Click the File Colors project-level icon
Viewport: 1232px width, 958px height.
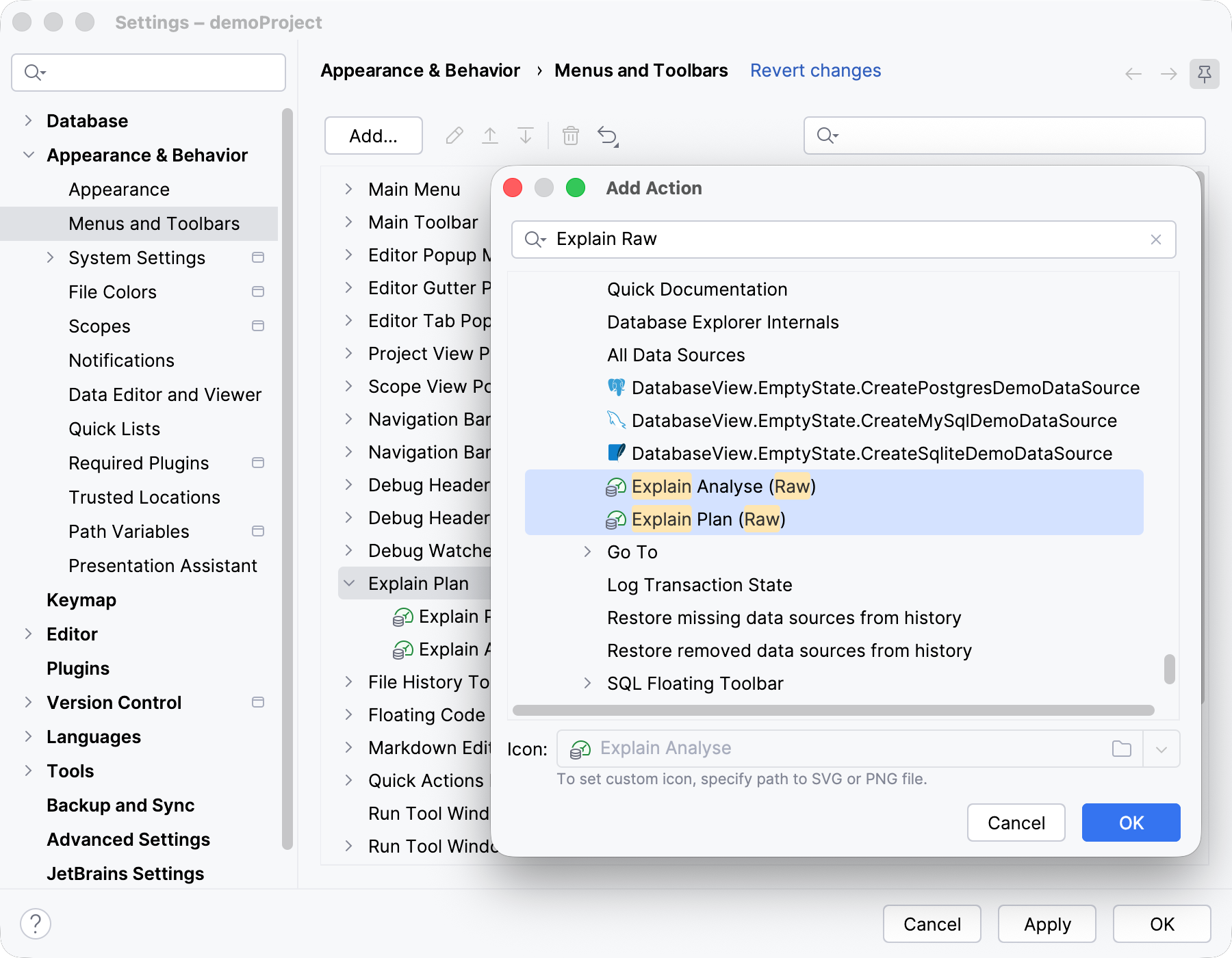pos(258,292)
